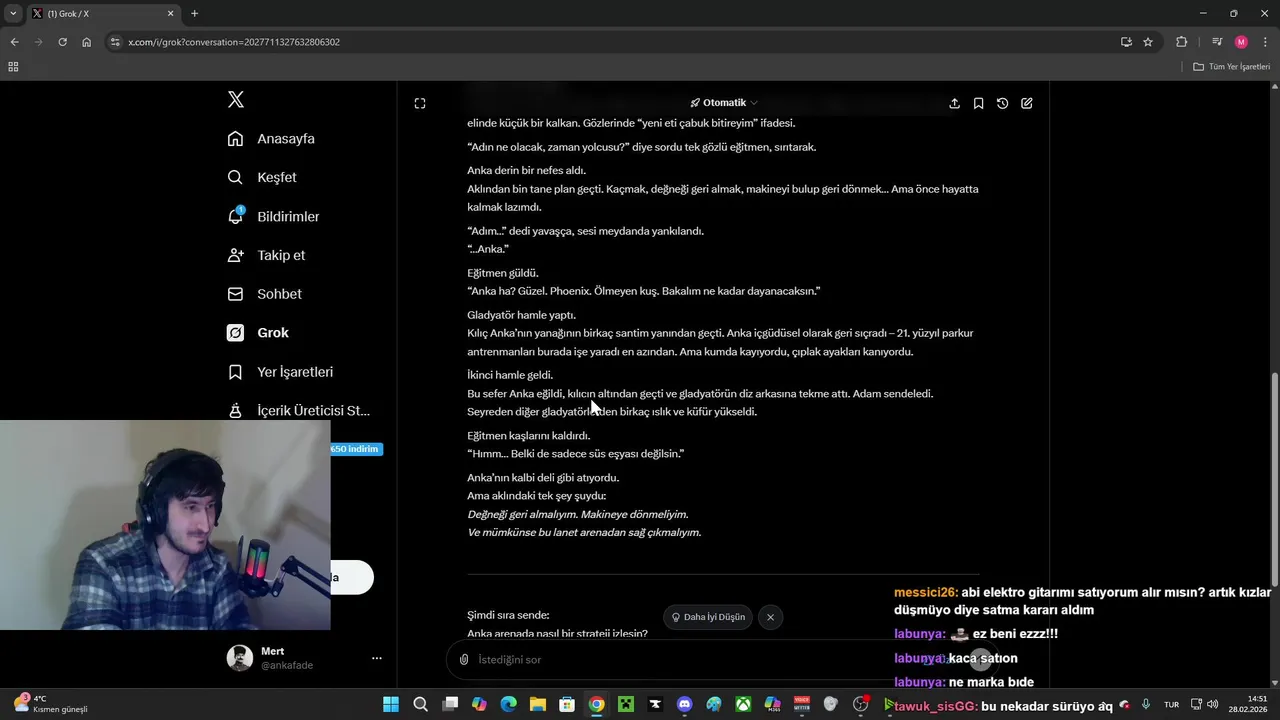Open Xbox app from taskbar
Screen dimensions: 1280x720
pos(743,705)
